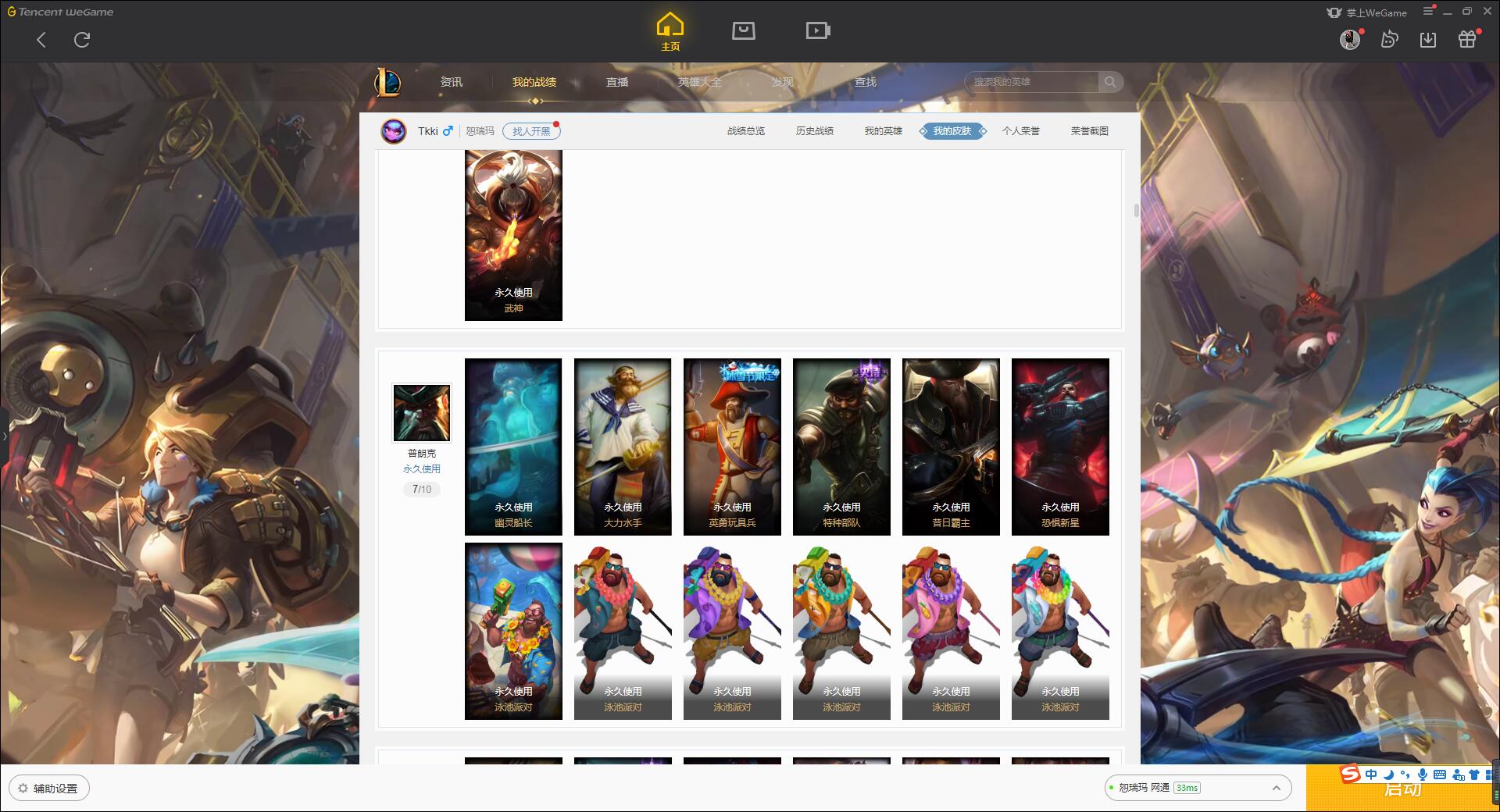Click the magnifier search icon
The width and height of the screenshot is (1500, 812).
(x=1110, y=82)
